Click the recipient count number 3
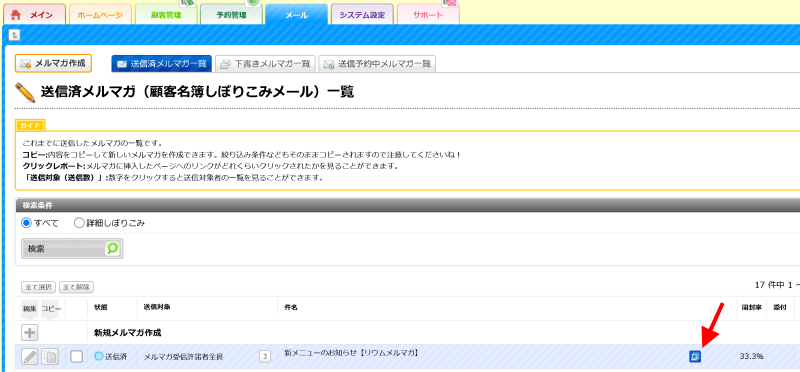Viewport: 800px width, 372px height. [x=265, y=357]
